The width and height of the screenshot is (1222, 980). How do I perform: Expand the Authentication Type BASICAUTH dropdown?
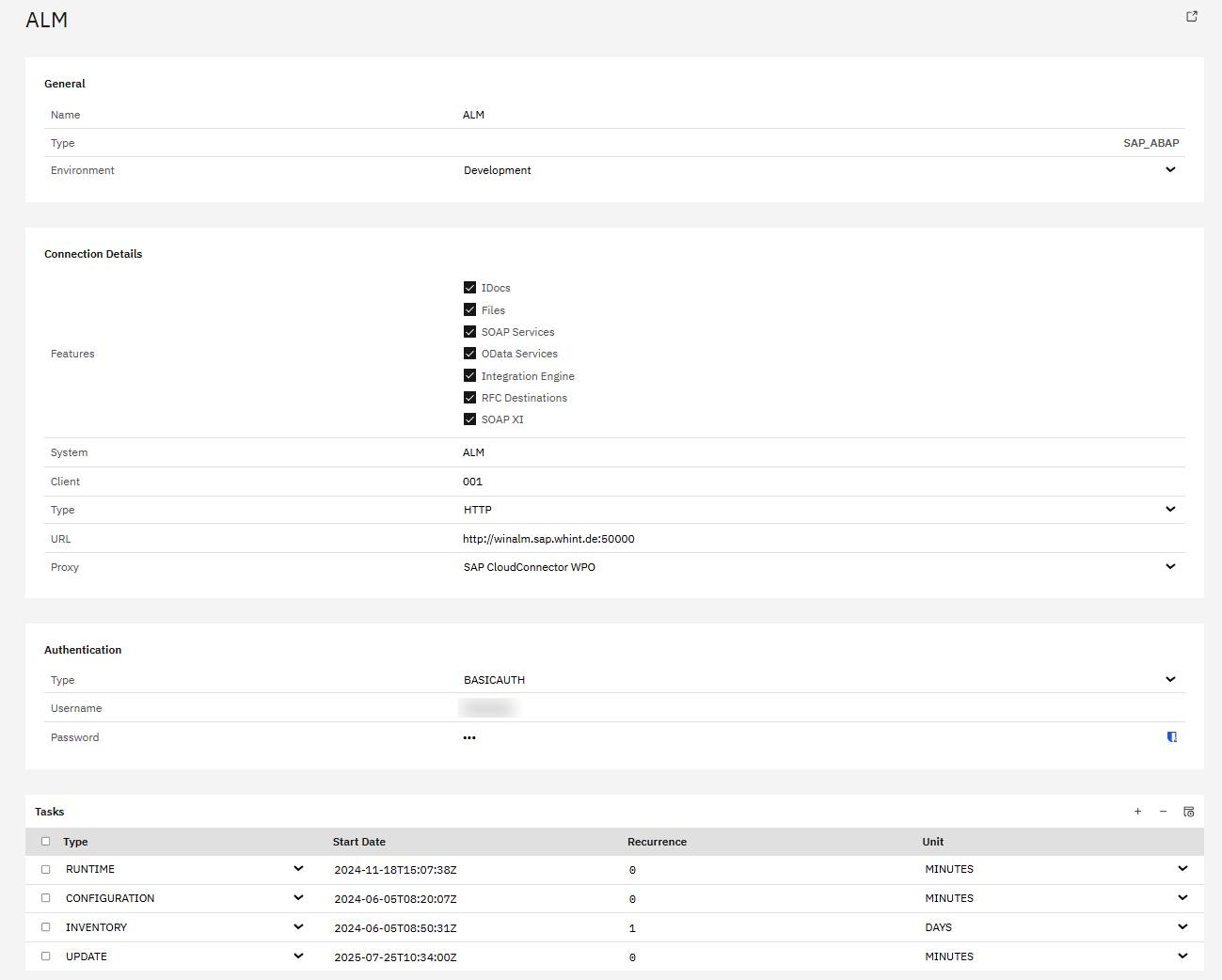coord(1170,680)
